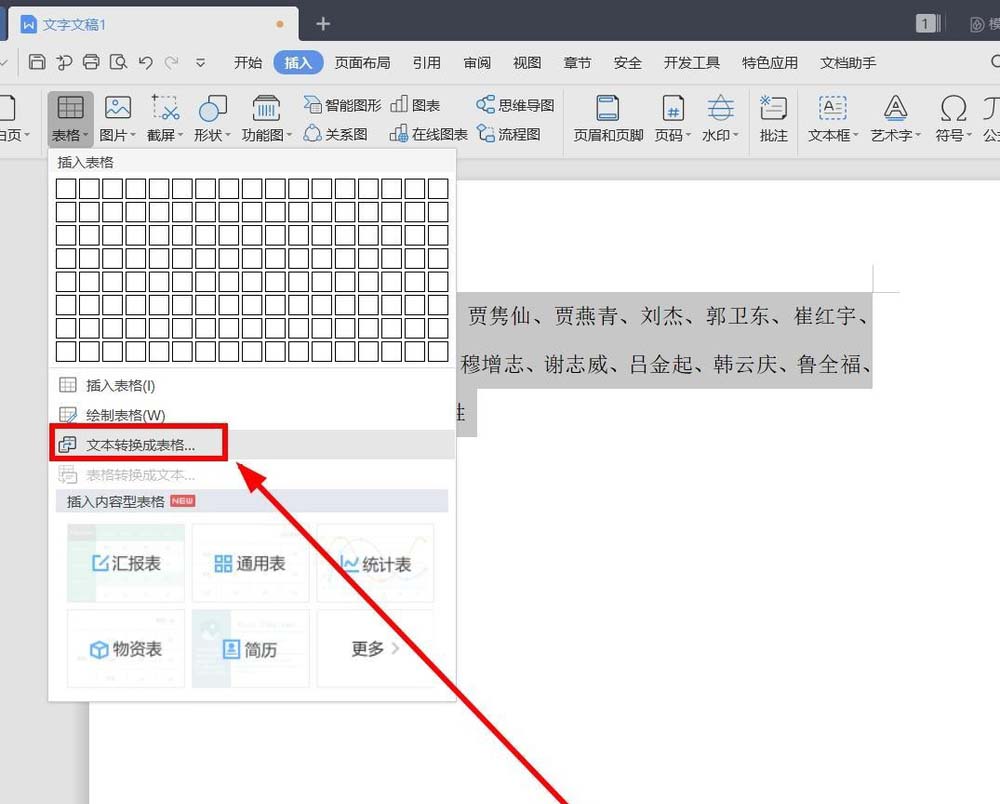Open a new tab with plus button
The image size is (1000, 804).
[323, 23]
